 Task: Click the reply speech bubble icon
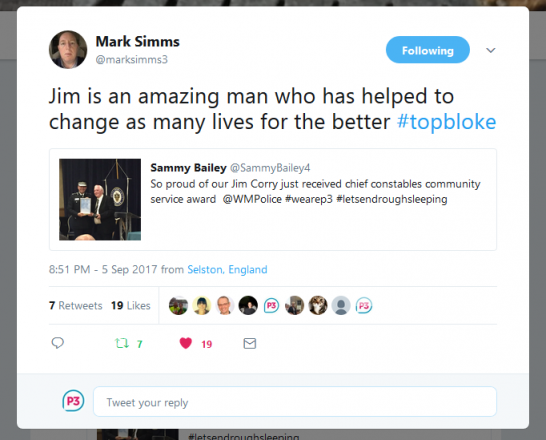point(57,343)
